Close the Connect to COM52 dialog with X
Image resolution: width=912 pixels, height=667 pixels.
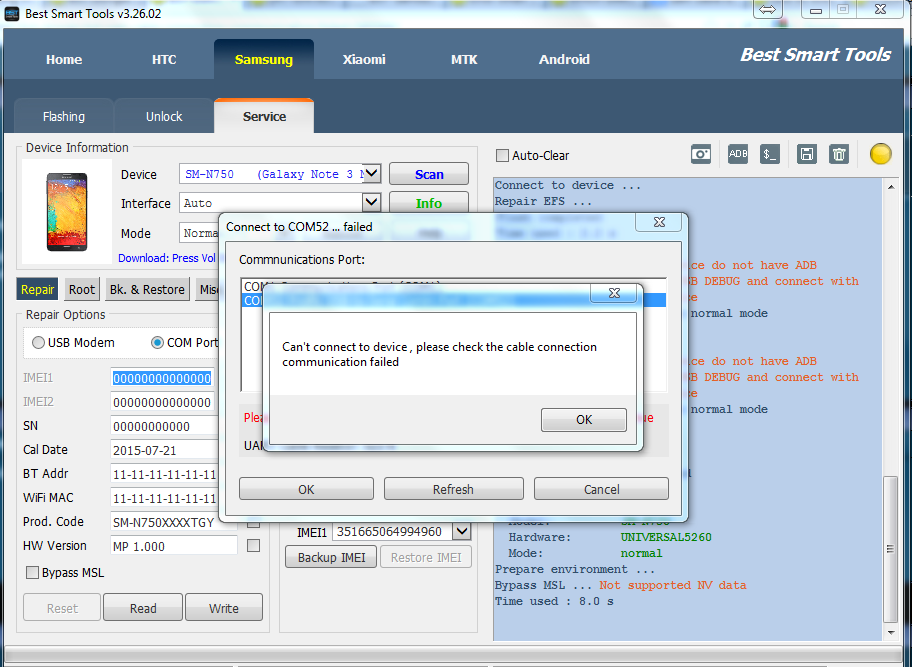point(659,222)
